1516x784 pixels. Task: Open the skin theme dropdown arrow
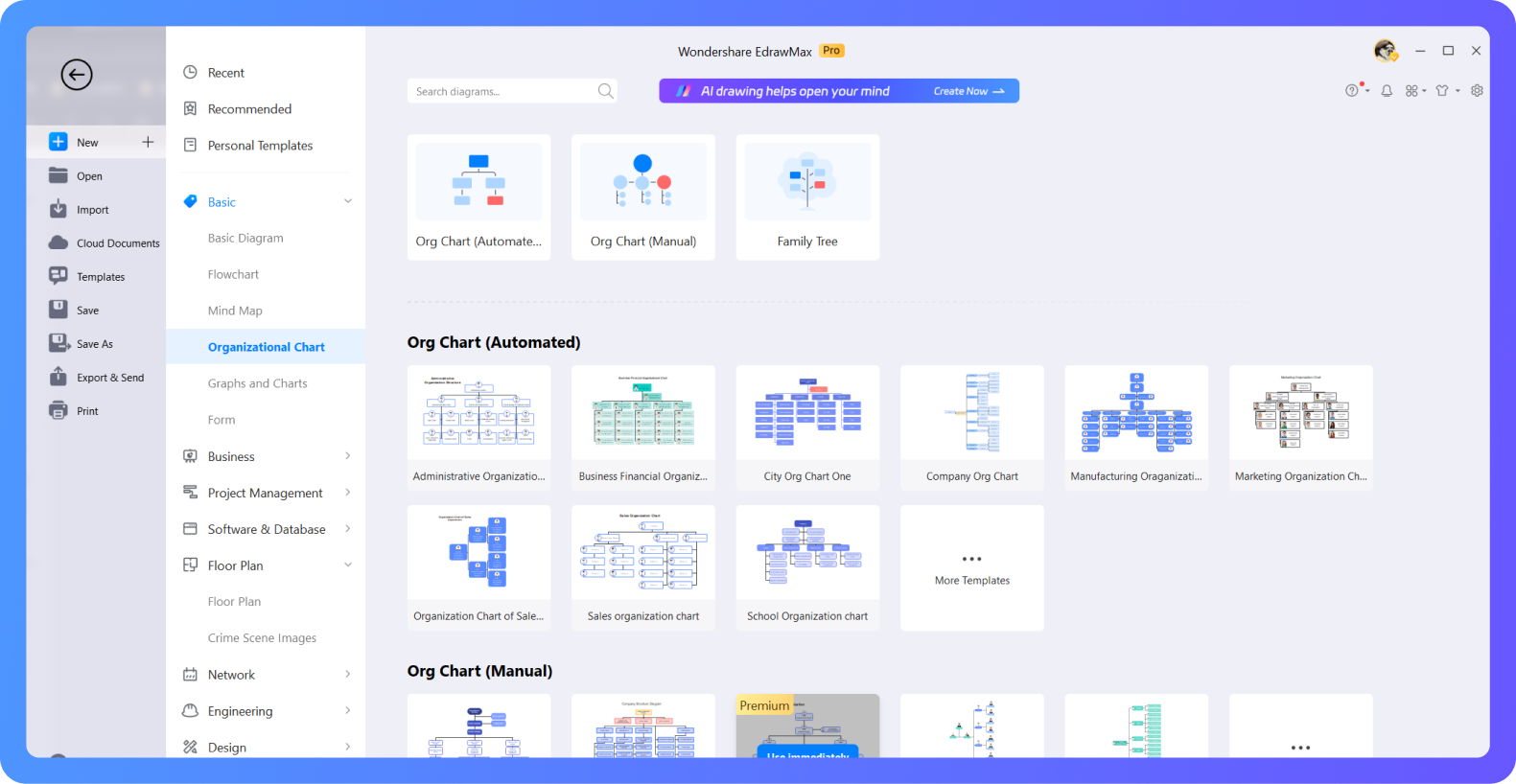pyautogui.click(x=1458, y=91)
